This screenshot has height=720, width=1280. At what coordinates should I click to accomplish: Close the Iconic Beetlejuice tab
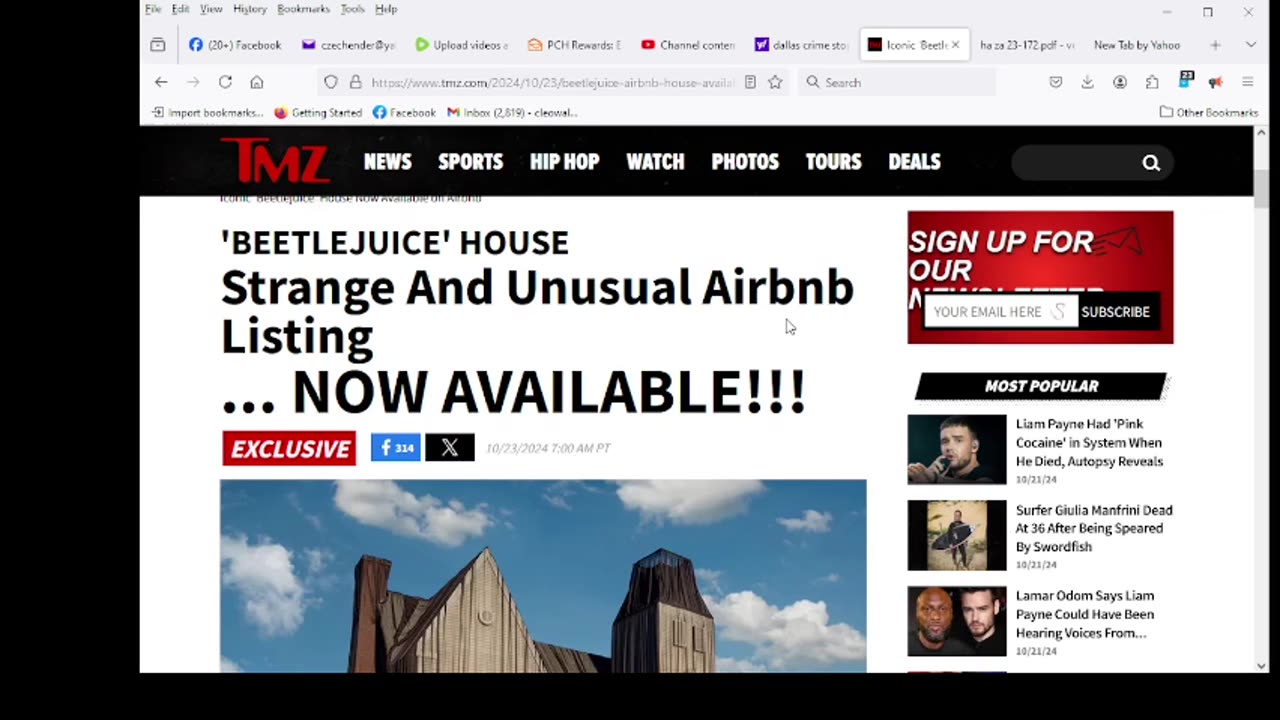tap(955, 45)
